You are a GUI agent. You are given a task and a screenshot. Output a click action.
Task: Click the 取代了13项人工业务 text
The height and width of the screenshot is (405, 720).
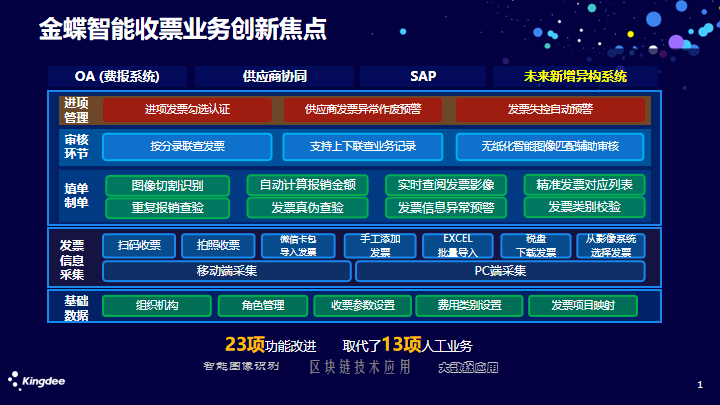[407, 345]
